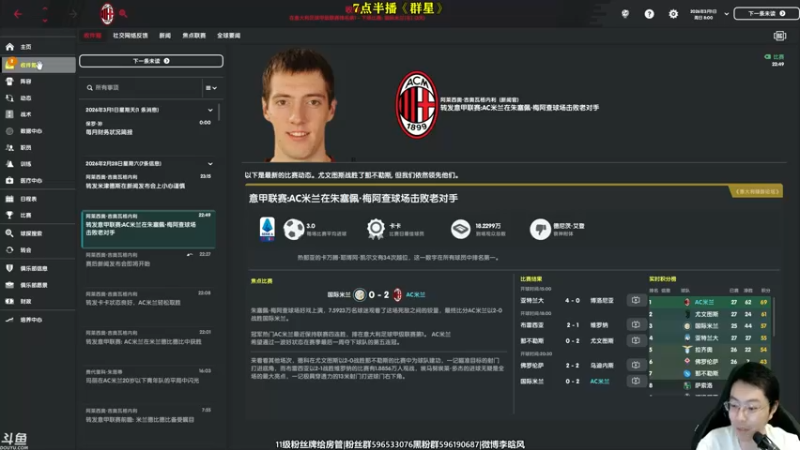The width and height of the screenshot is (800, 450).
Task: Click 下一条未读 continue button at top right
Action: coord(766,13)
